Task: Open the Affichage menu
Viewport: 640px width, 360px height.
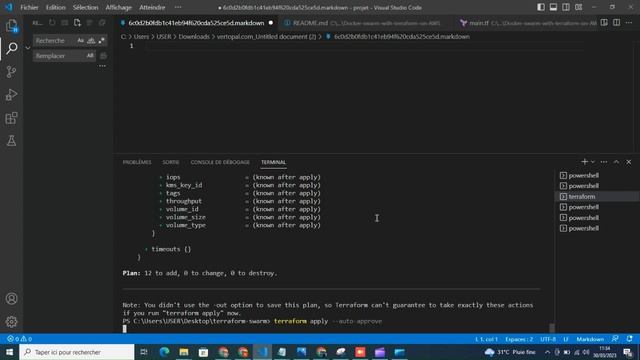Action: click(x=118, y=7)
